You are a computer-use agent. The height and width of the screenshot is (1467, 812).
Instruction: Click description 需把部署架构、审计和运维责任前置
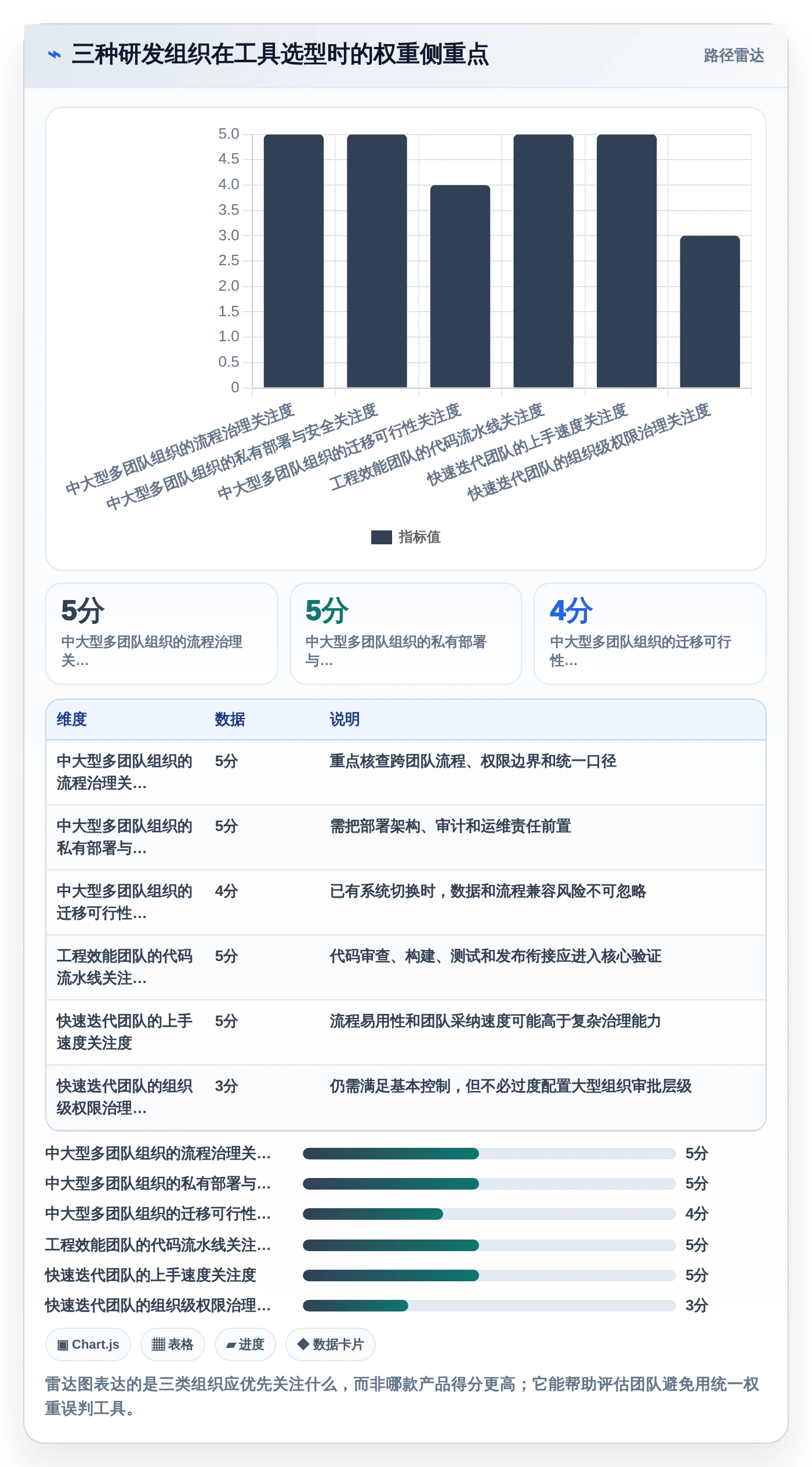click(x=451, y=826)
